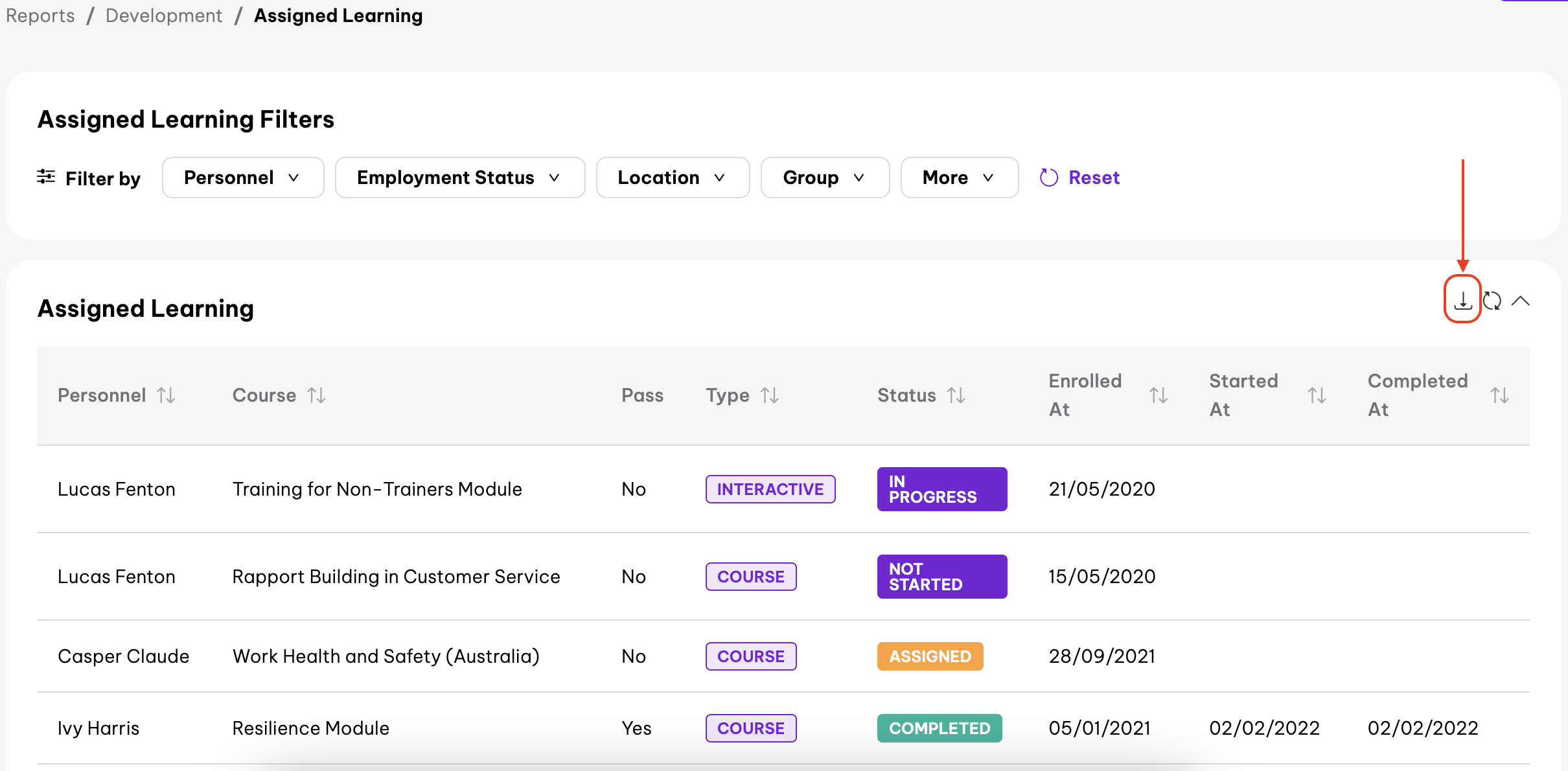Expand the Location filter dropdown

[x=672, y=178]
